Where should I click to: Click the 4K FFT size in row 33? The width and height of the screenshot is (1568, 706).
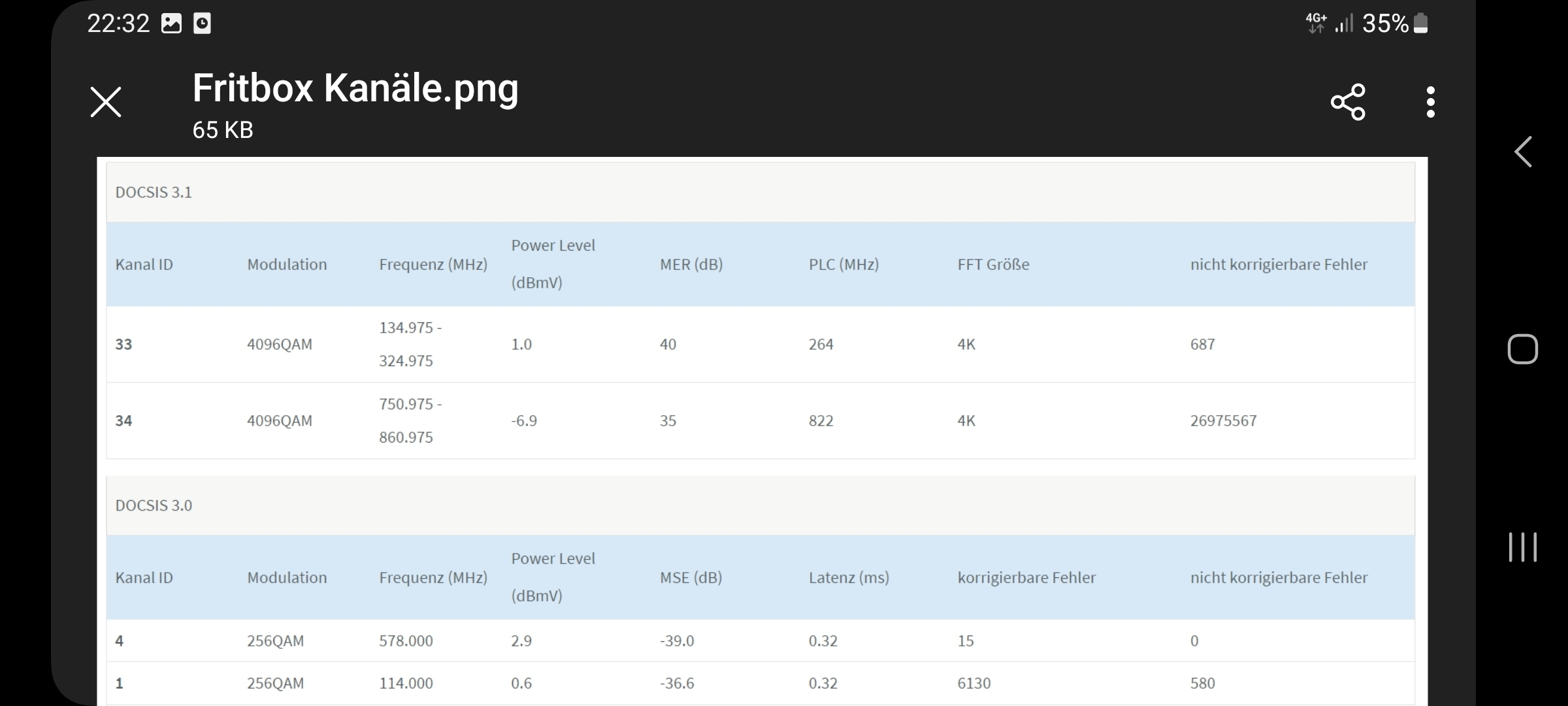966,345
